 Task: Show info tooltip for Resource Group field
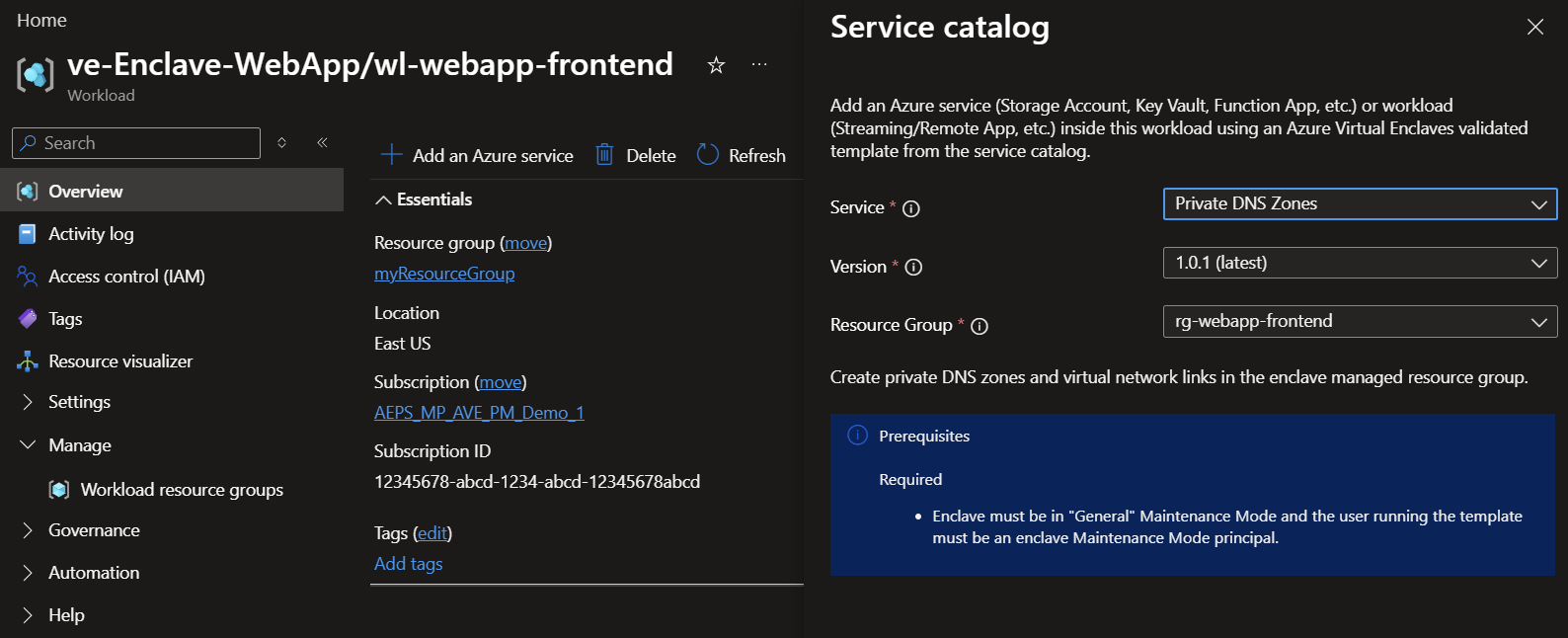(980, 326)
